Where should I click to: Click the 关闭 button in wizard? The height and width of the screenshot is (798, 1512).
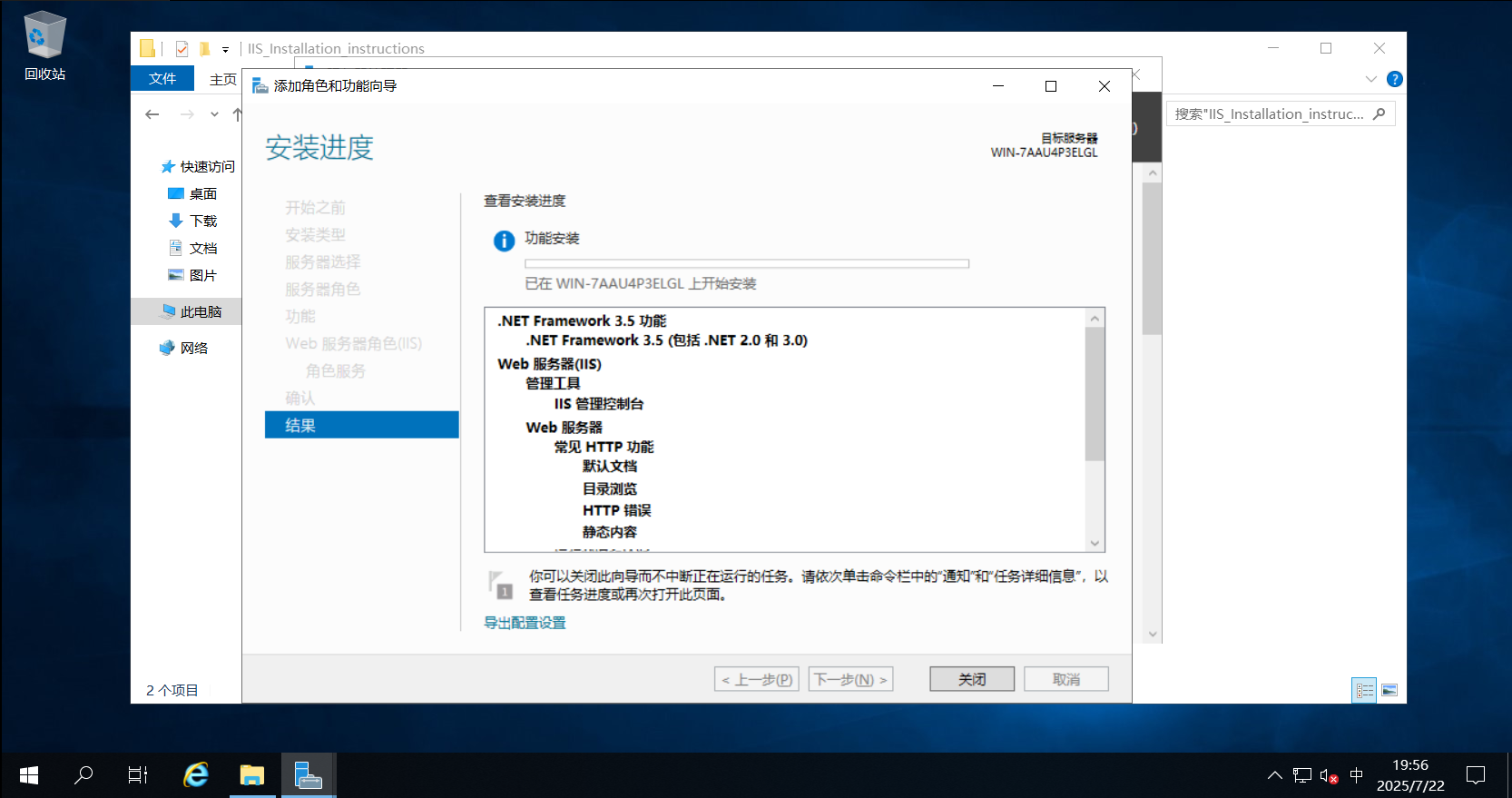(x=972, y=679)
